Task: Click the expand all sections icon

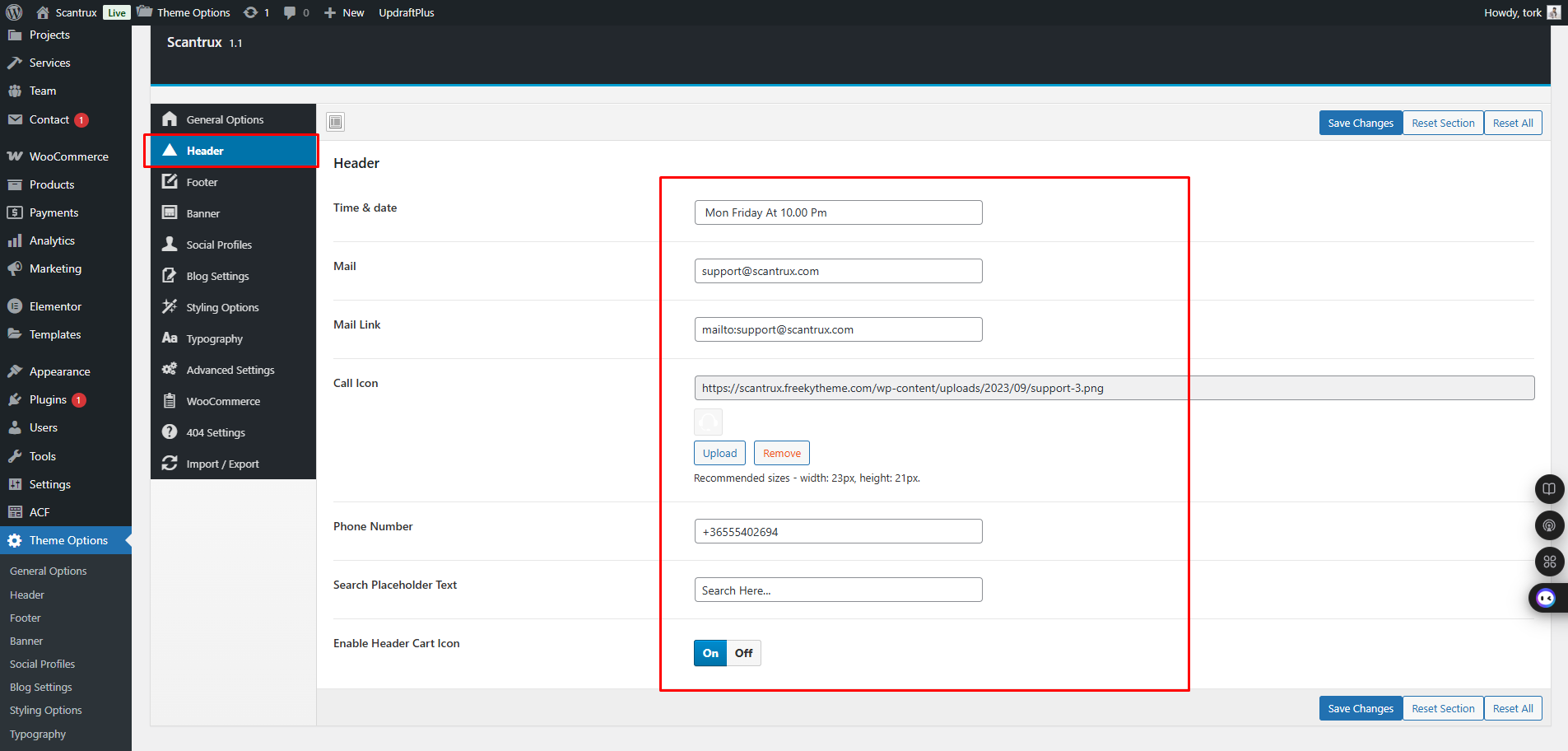Action: [x=335, y=123]
